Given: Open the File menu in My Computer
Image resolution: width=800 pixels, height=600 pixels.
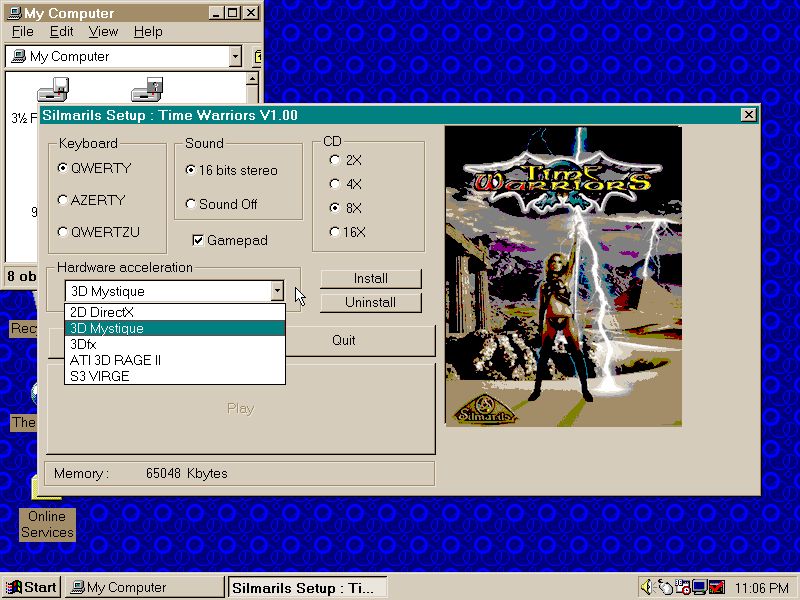Looking at the screenshot, I should (x=22, y=32).
